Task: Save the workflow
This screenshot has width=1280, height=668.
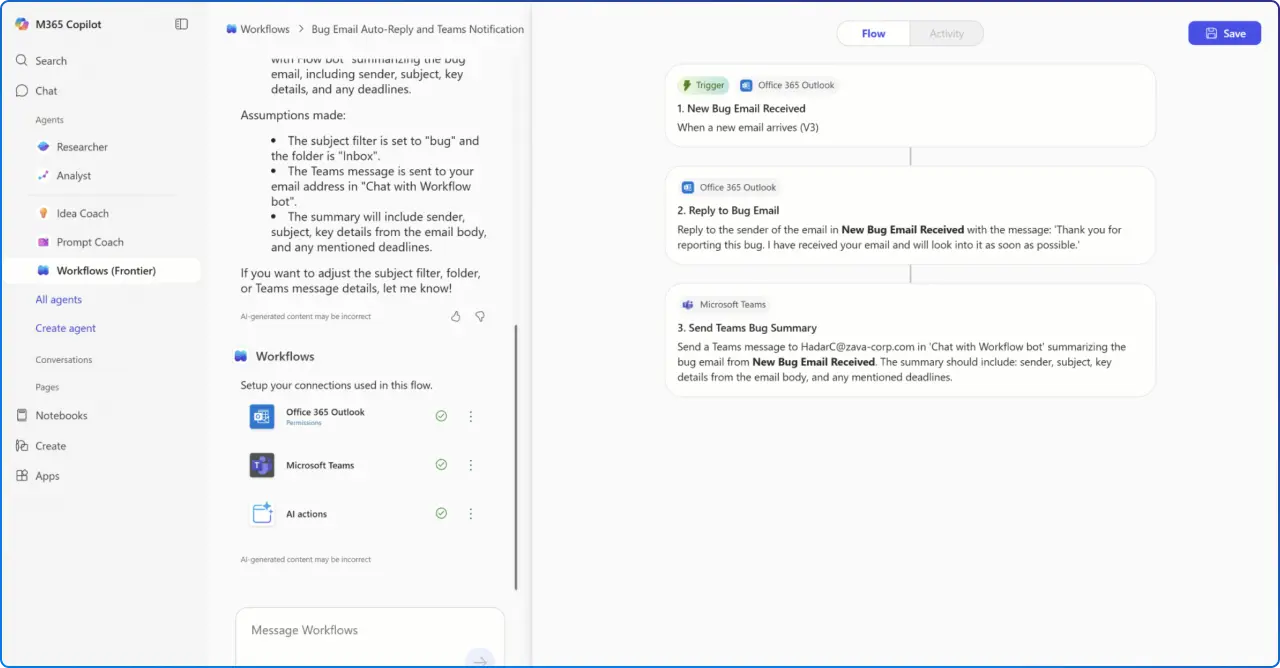Action: [1224, 33]
